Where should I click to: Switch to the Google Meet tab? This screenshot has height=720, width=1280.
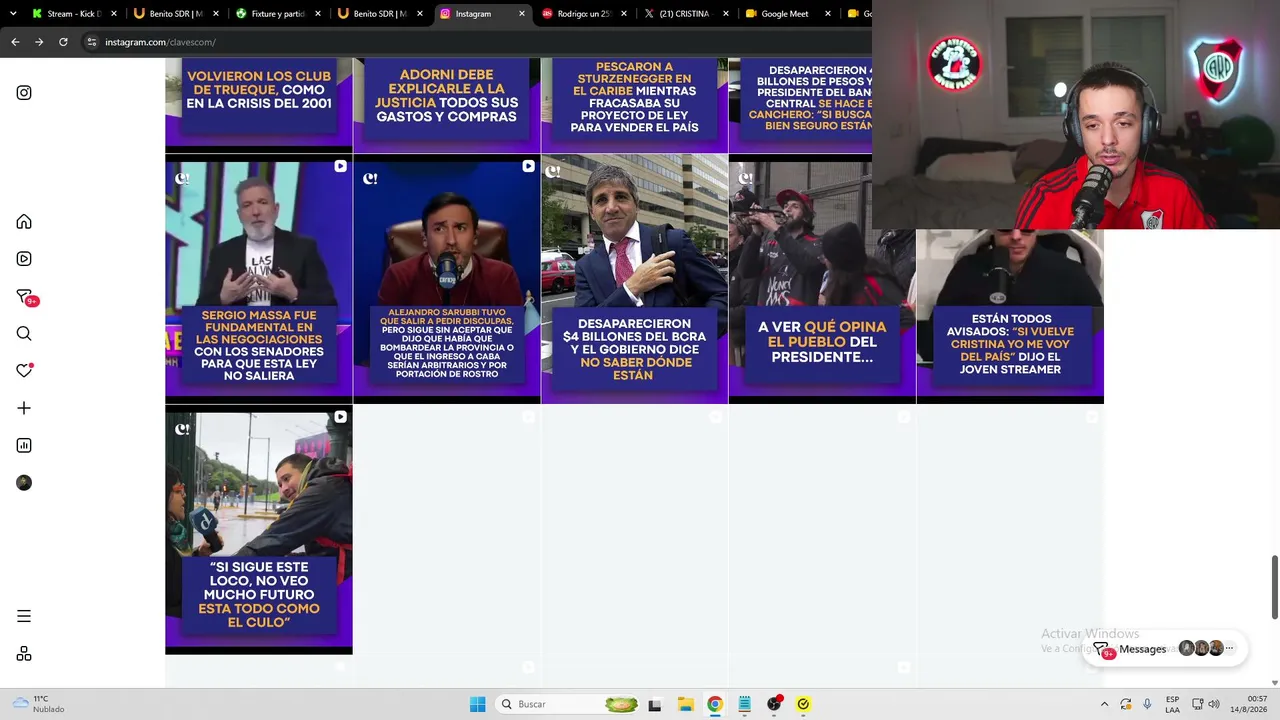(x=787, y=14)
